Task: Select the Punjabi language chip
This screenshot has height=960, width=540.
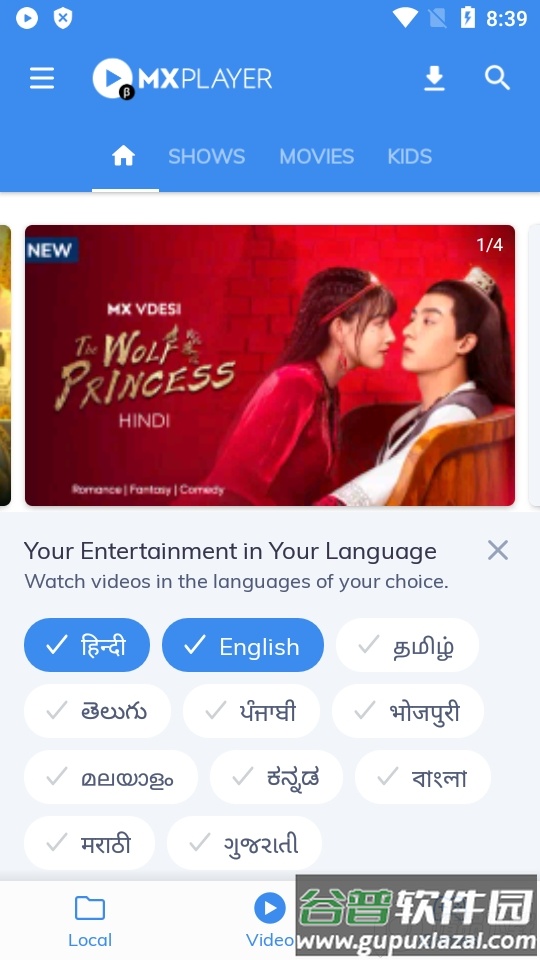Action: pos(252,711)
